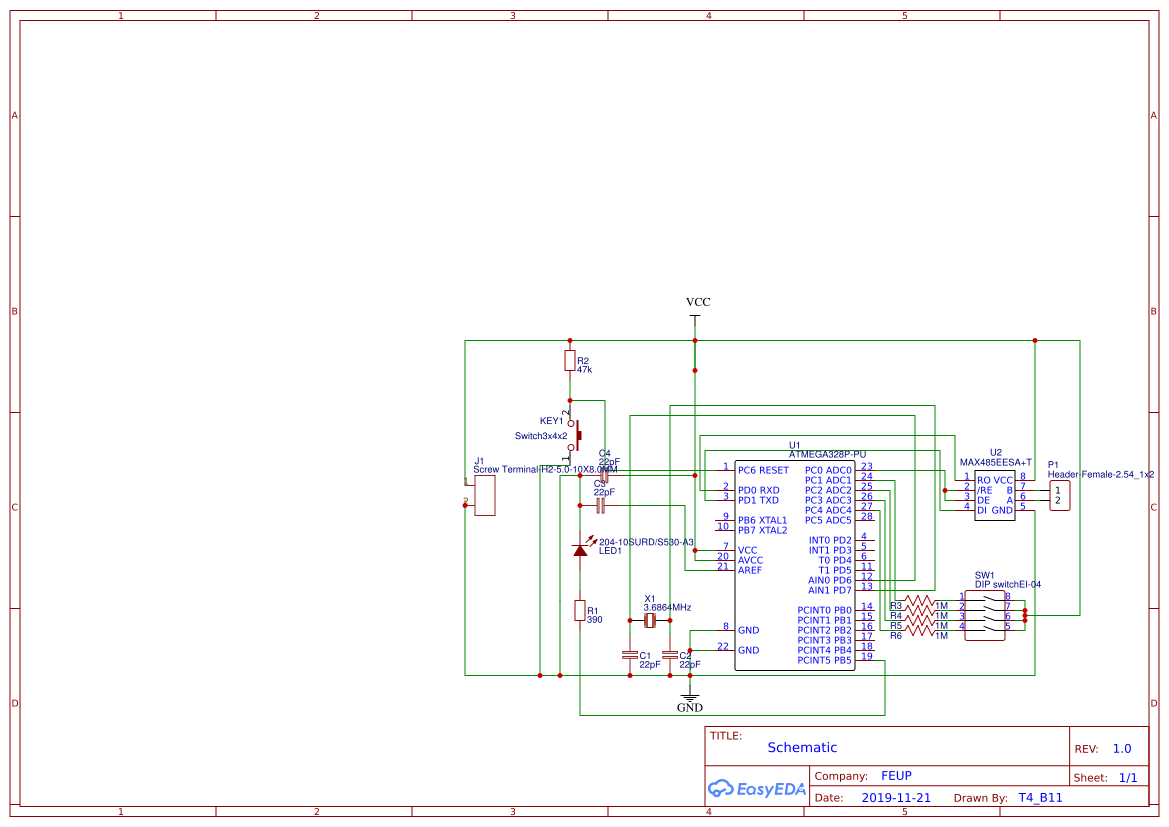
Task: Click the REV 1.0 value
Action: coord(1122,748)
